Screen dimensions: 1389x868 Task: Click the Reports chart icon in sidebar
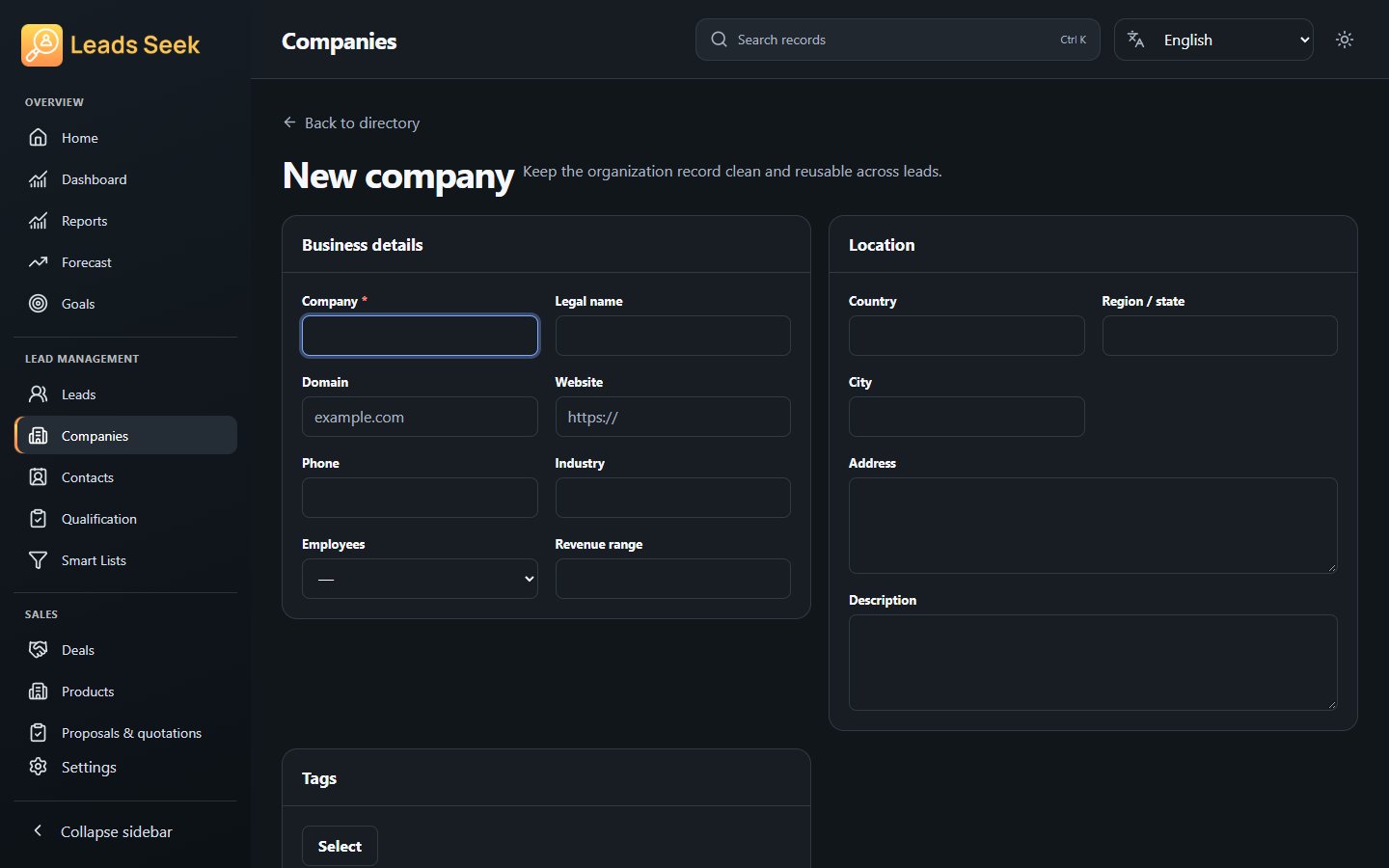pyautogui.click(x=38, y=221)
